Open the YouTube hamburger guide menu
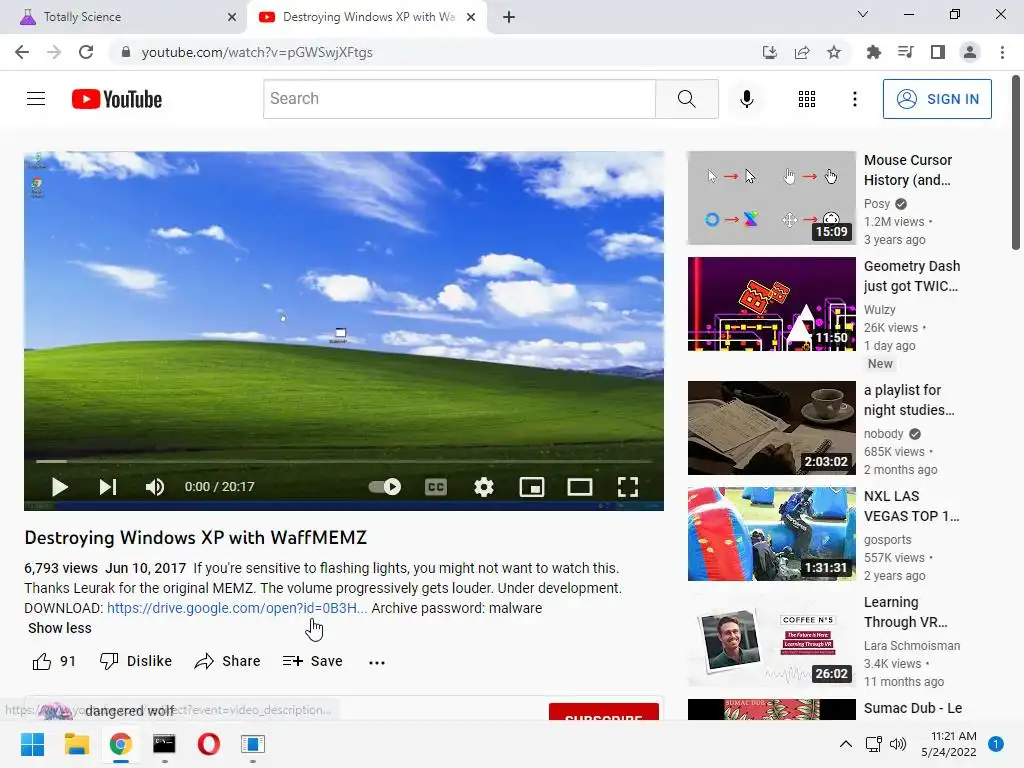This screenshot has width=1024, height=768. click(x=36, y=99)
